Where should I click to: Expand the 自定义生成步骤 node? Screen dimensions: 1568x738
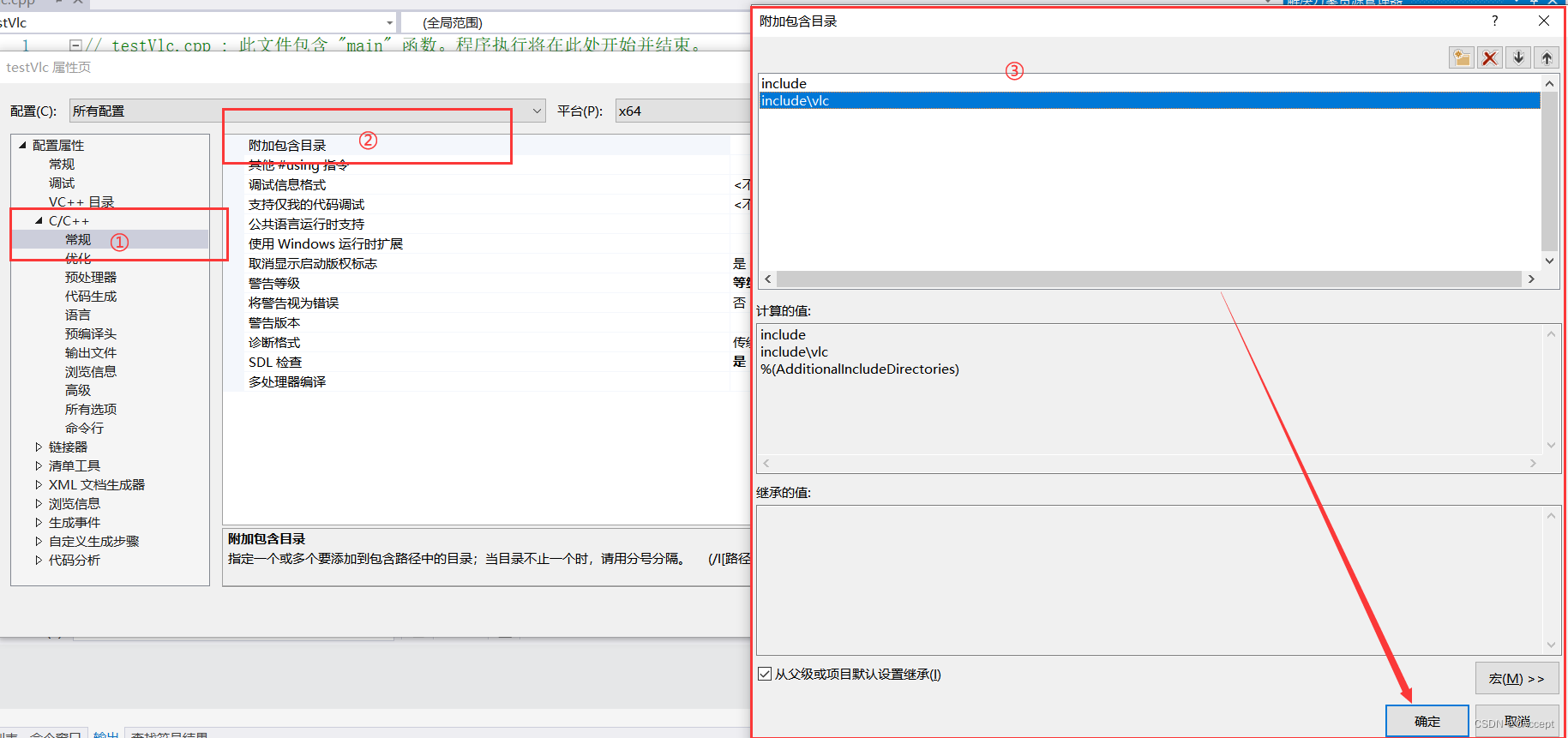[39, 541]
